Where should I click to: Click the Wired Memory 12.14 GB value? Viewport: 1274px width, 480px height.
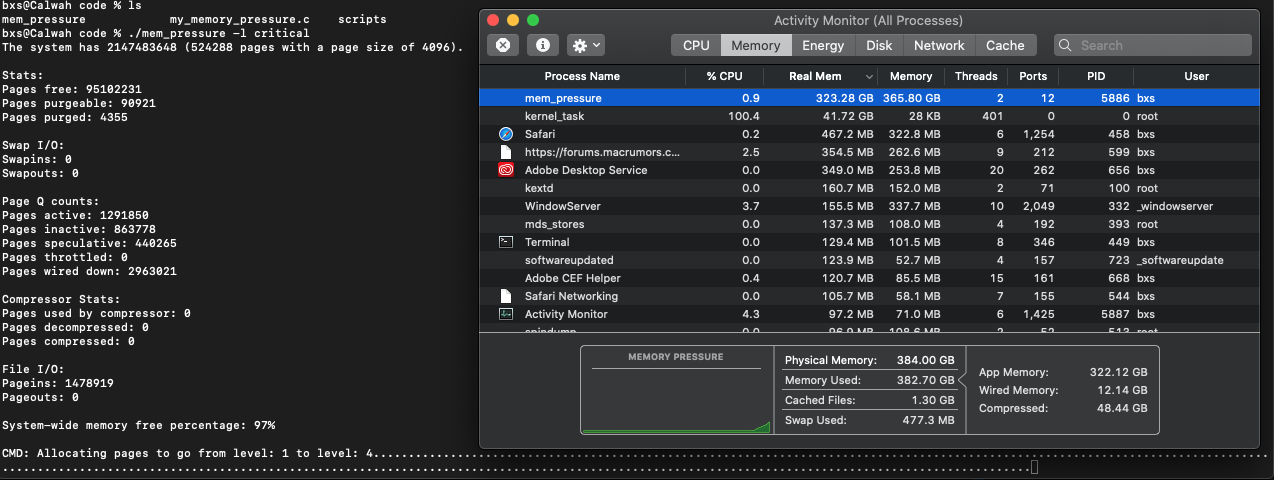[x=1122, y=390]
